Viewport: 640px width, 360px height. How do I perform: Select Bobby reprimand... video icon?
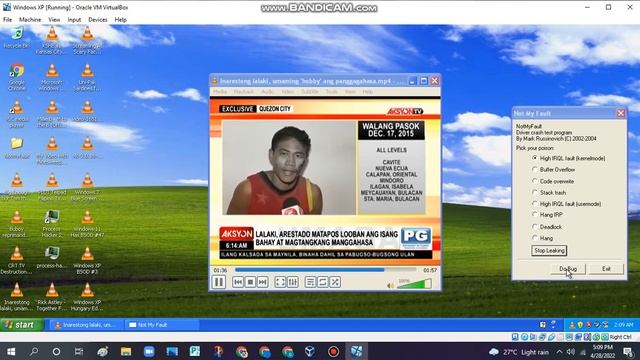point(17,223)
